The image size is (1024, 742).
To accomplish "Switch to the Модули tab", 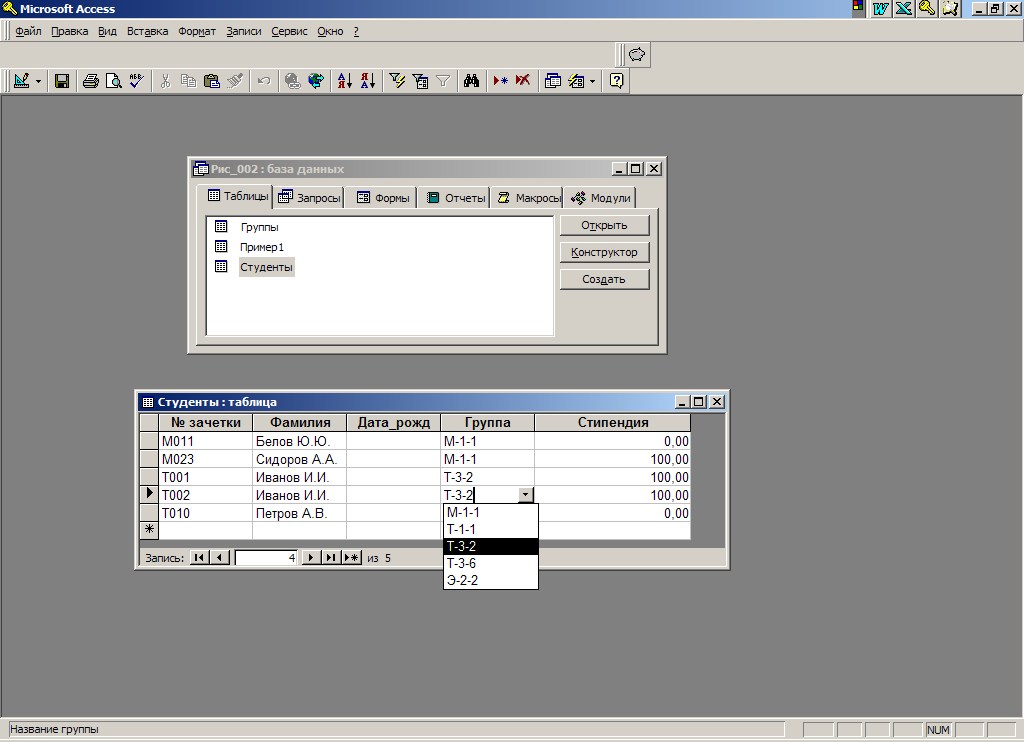I will coord(600,198).
